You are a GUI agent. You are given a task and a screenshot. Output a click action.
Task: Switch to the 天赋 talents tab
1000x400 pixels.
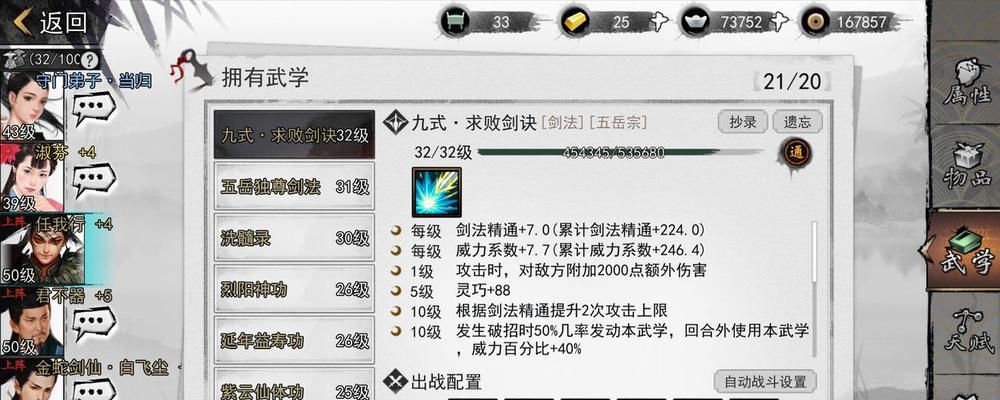[x=967, y=332]
